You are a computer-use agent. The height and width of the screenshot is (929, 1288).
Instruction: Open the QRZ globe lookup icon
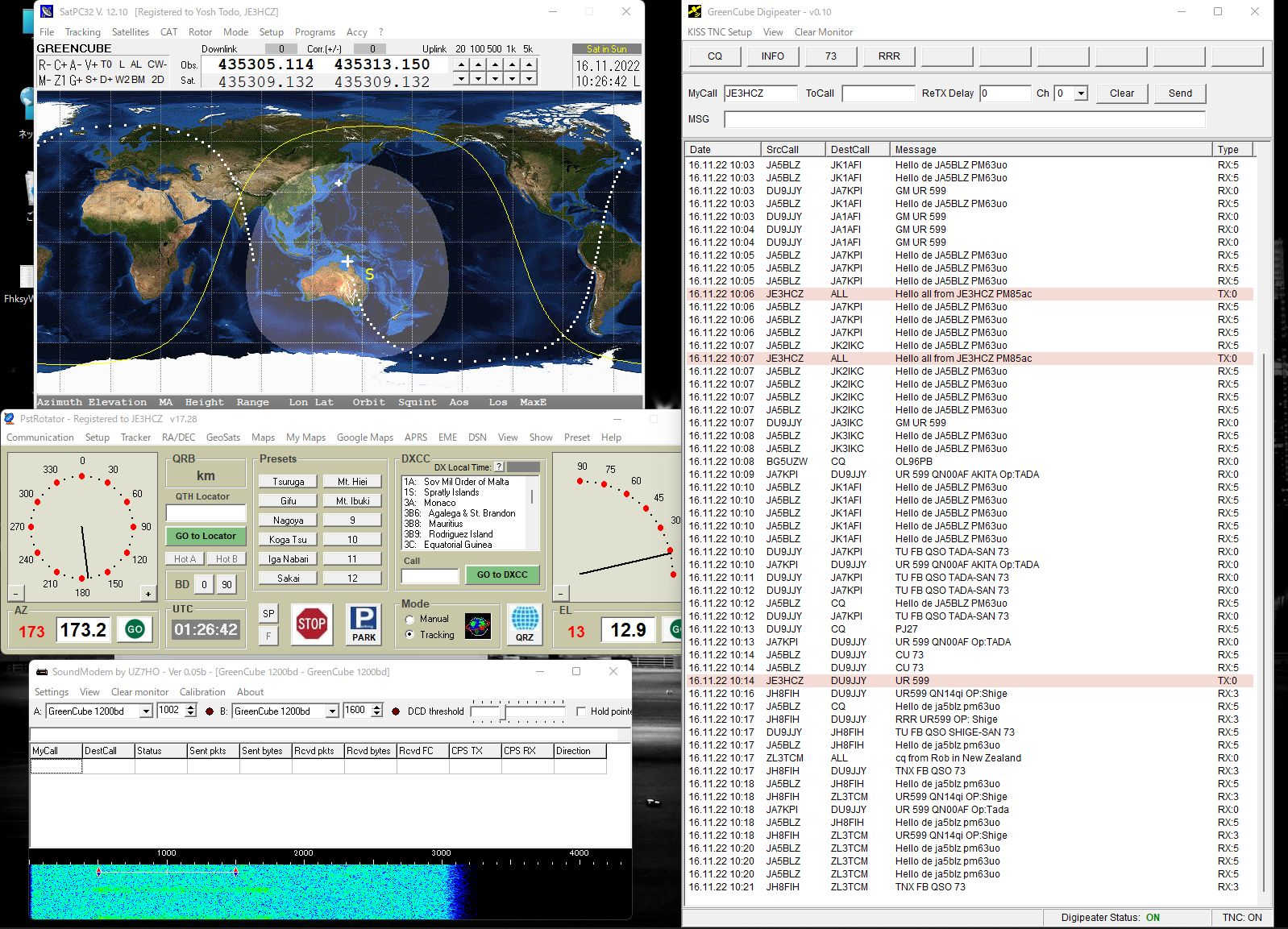525,624
